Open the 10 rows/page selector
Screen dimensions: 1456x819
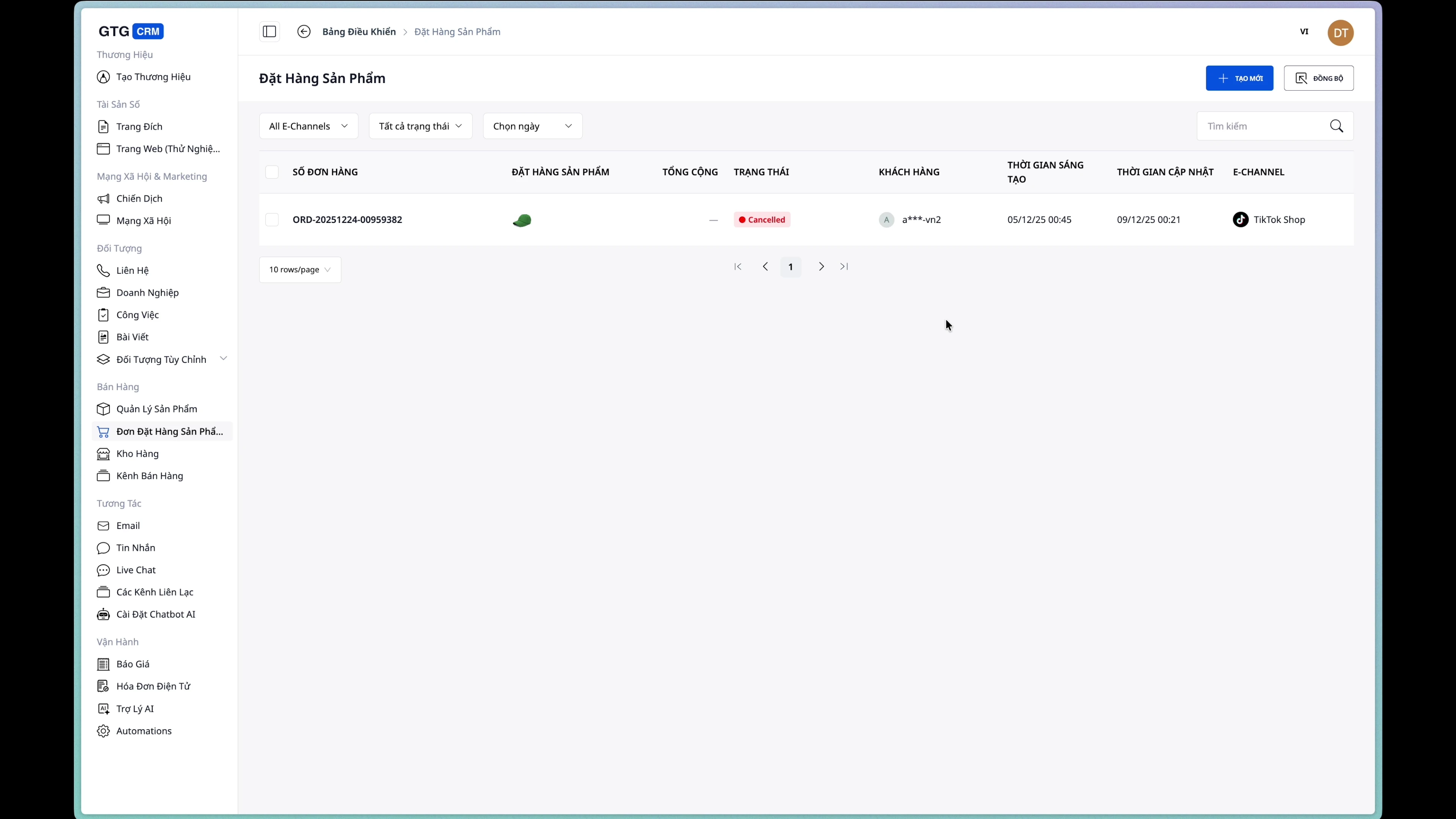300,270
